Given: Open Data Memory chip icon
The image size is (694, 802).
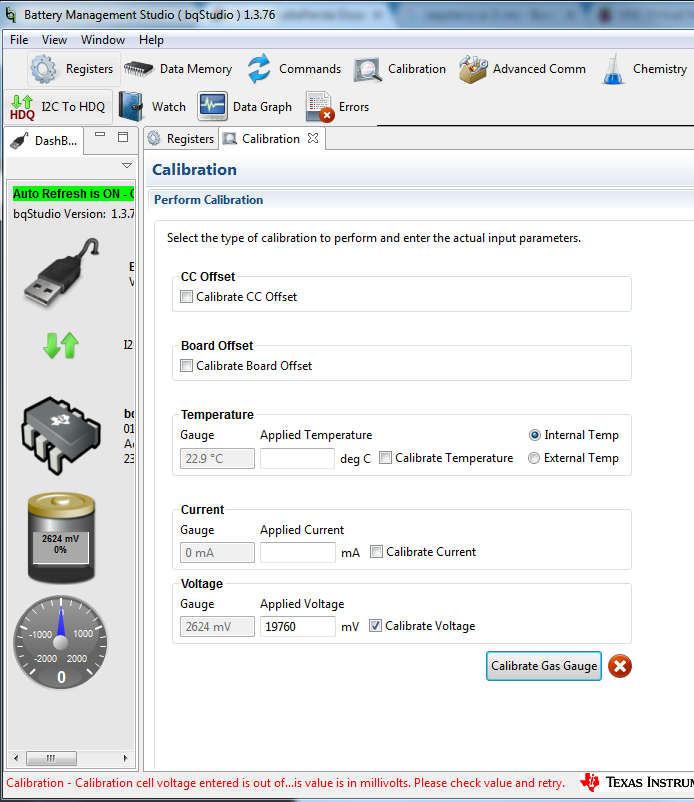Looking at the screenshot, I should click(138, 69).
